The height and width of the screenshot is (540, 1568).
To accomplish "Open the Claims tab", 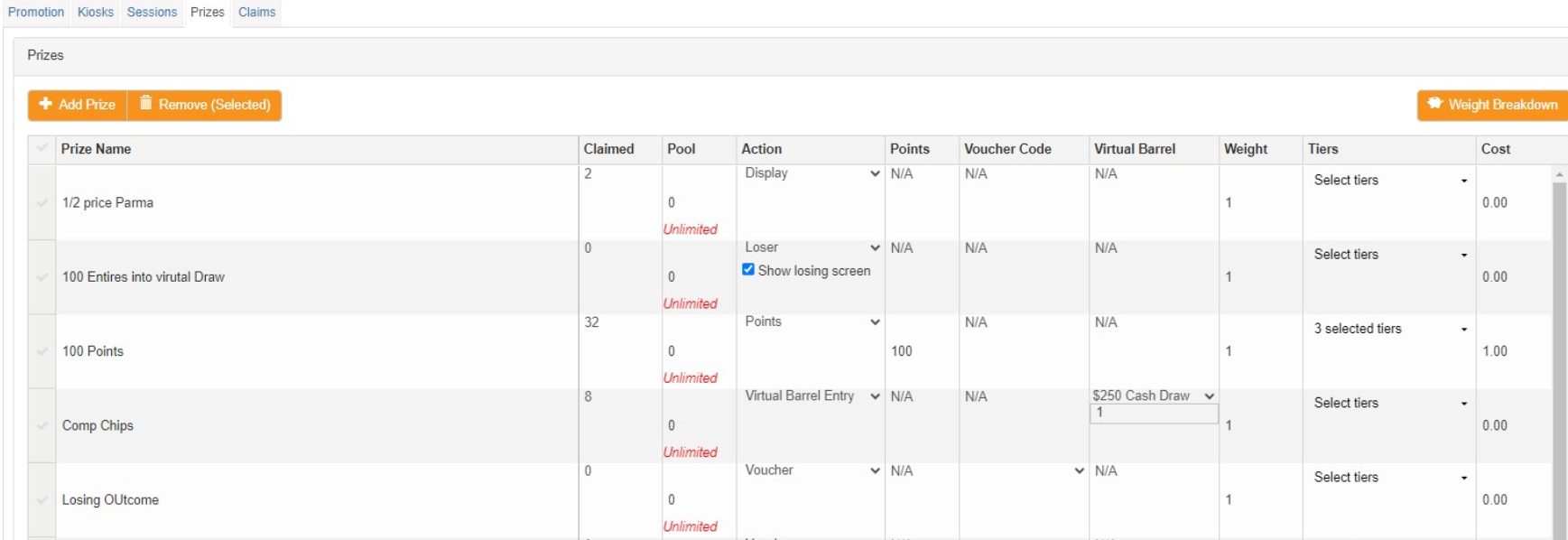I will coord(256,12).
